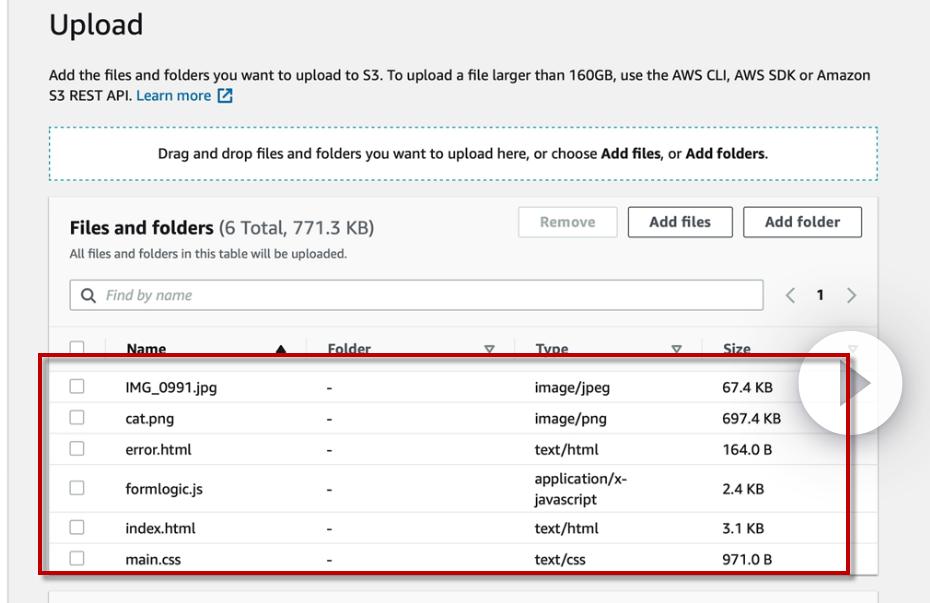This screenshot has width=930, height=603.
Task: Click the external link icon beside Learn more
Action: (x=225, y=97)
